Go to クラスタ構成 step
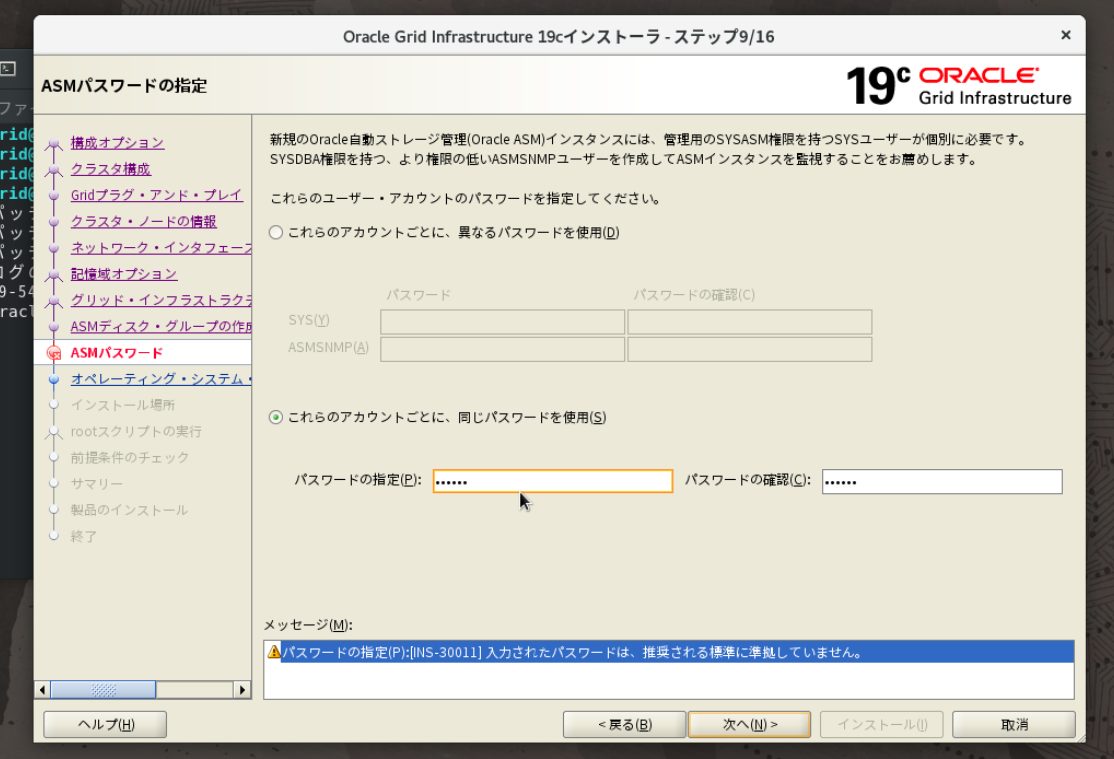The width and height of the screenshot is (1114, 759). click(x=111, y=169)
